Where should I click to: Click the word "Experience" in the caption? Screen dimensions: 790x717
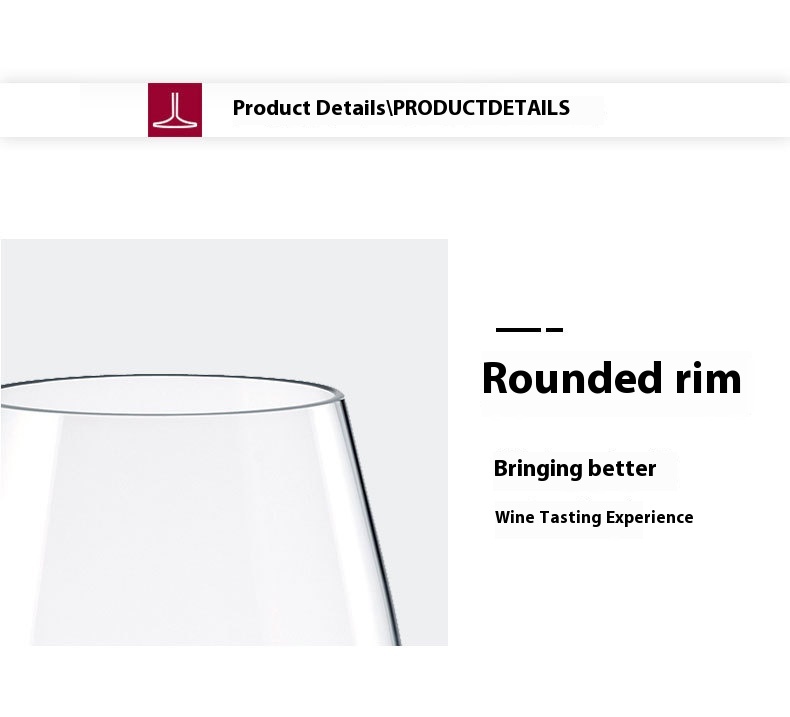point(649,518)
